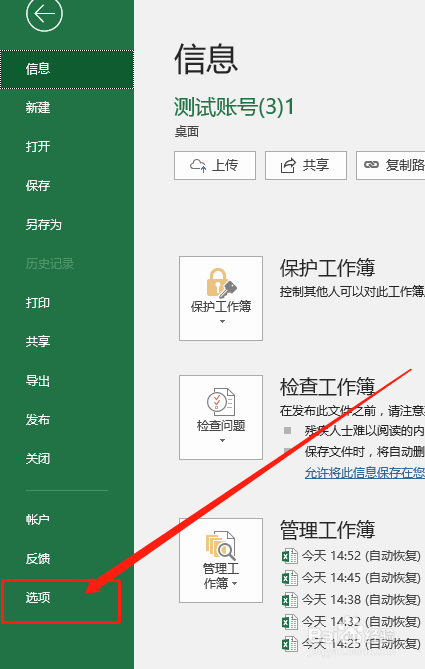
Task: Click the Excel icon for 今天 14:38 version
Action: pos(289,600)
